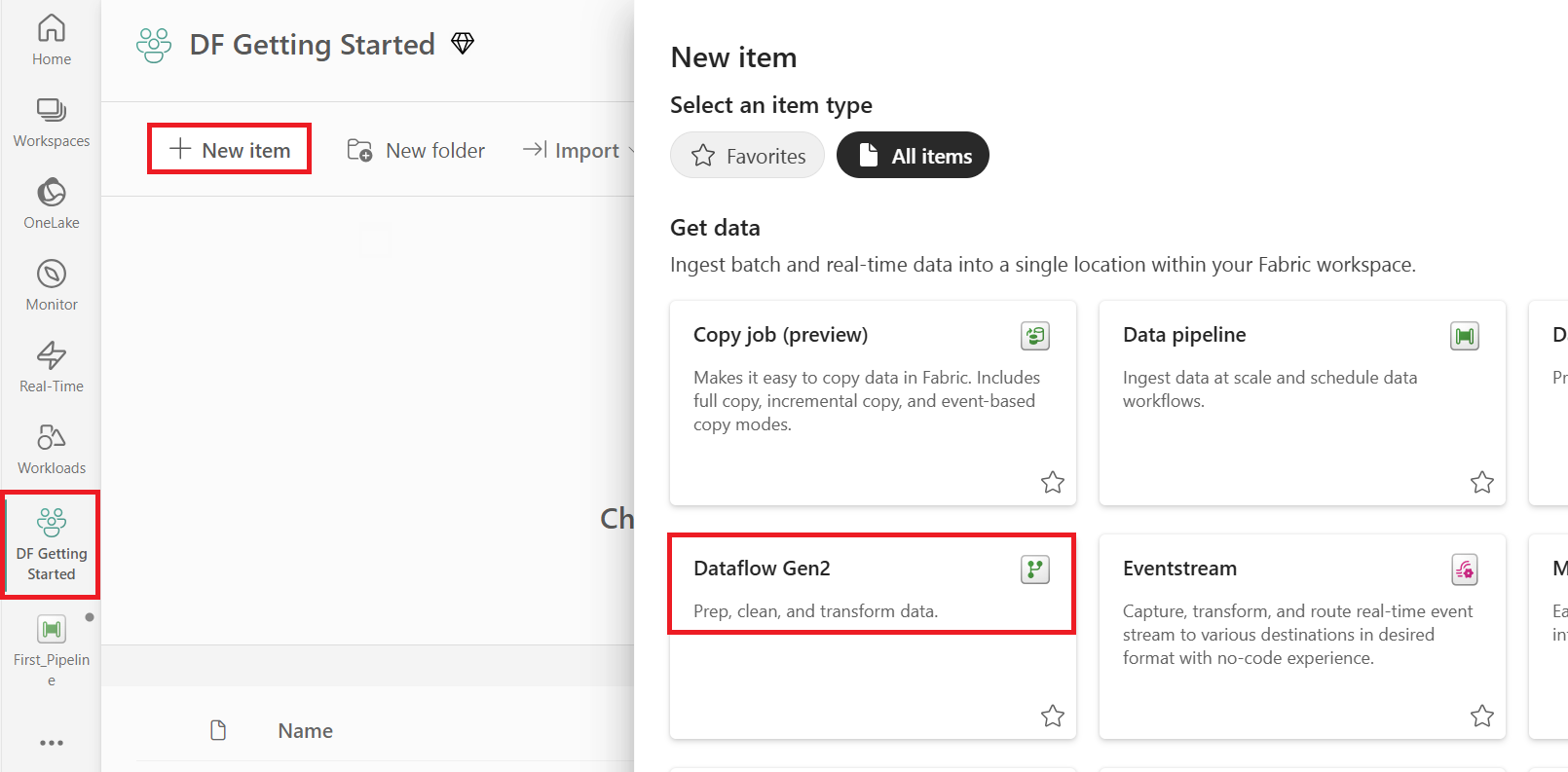Open First_Pipeline item in the sidebar
The height and width of the screenshot is (772, 1568).
pyautogui.click(x=51, y=650)
